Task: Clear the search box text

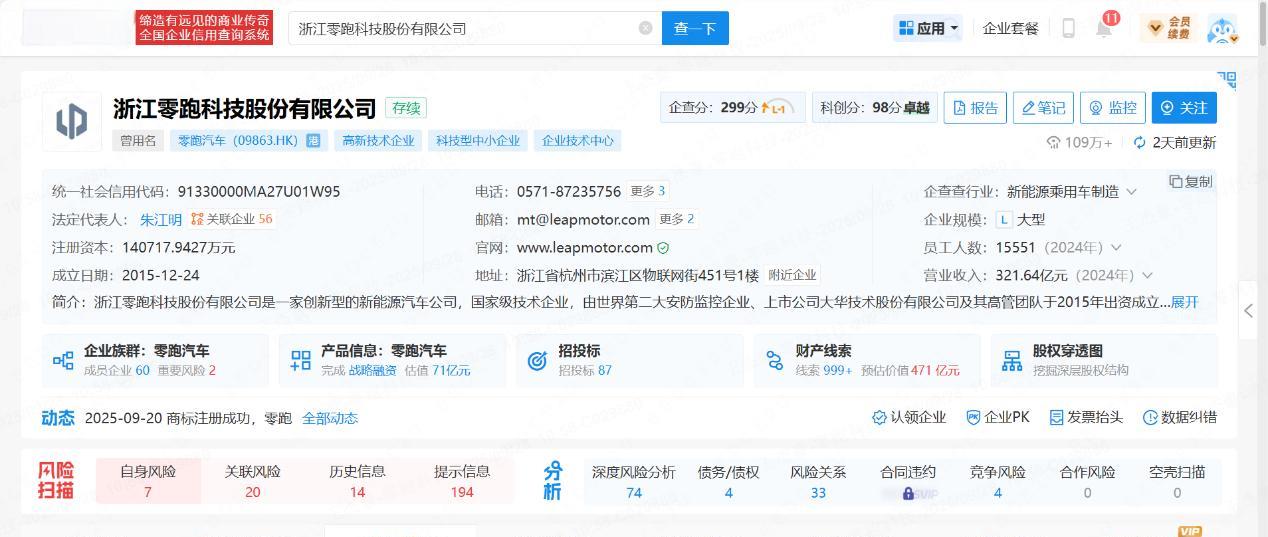Action: [645, 28]
